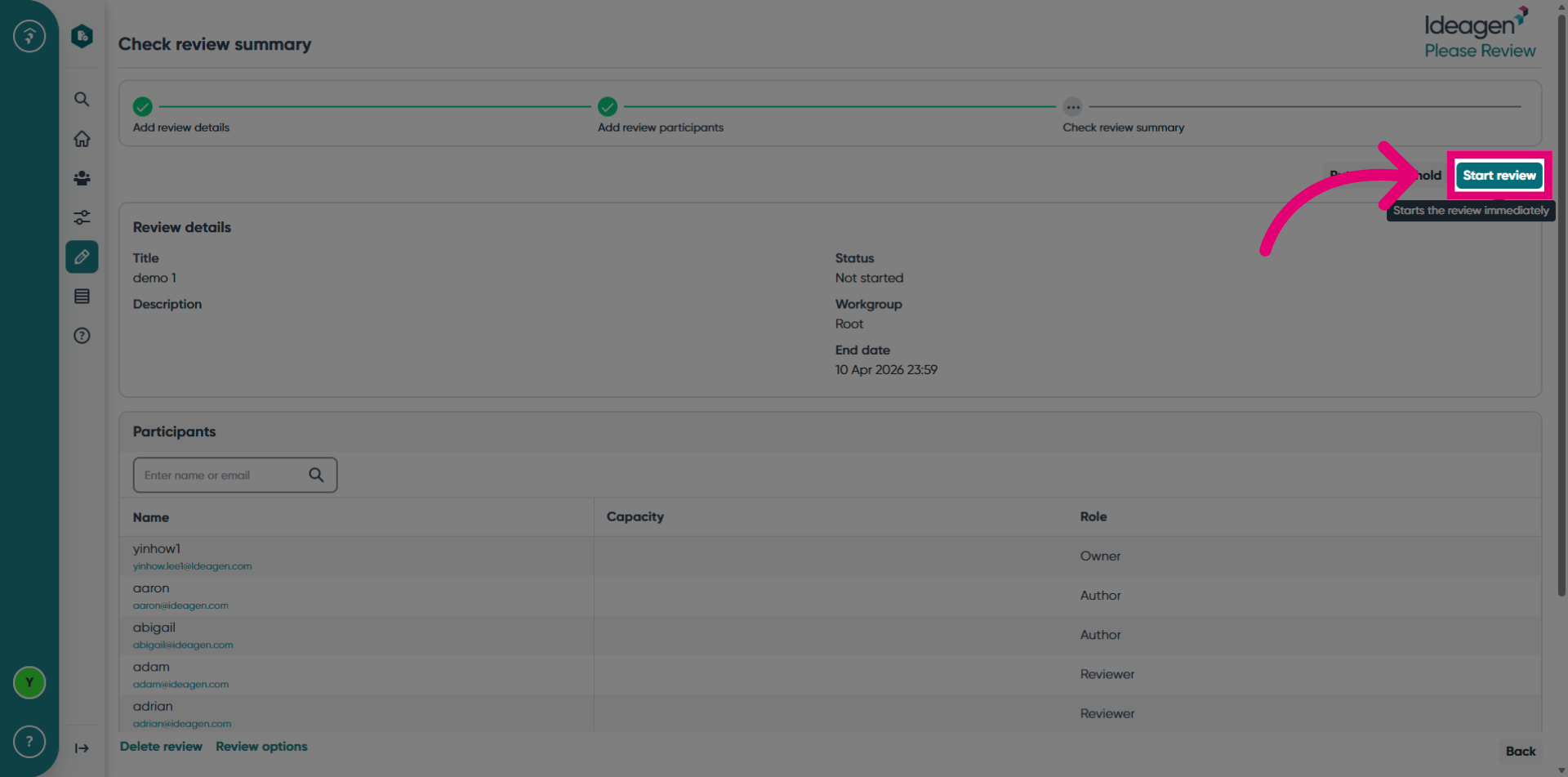
Task: Click the Back button
Action: tap(1521, 751)
